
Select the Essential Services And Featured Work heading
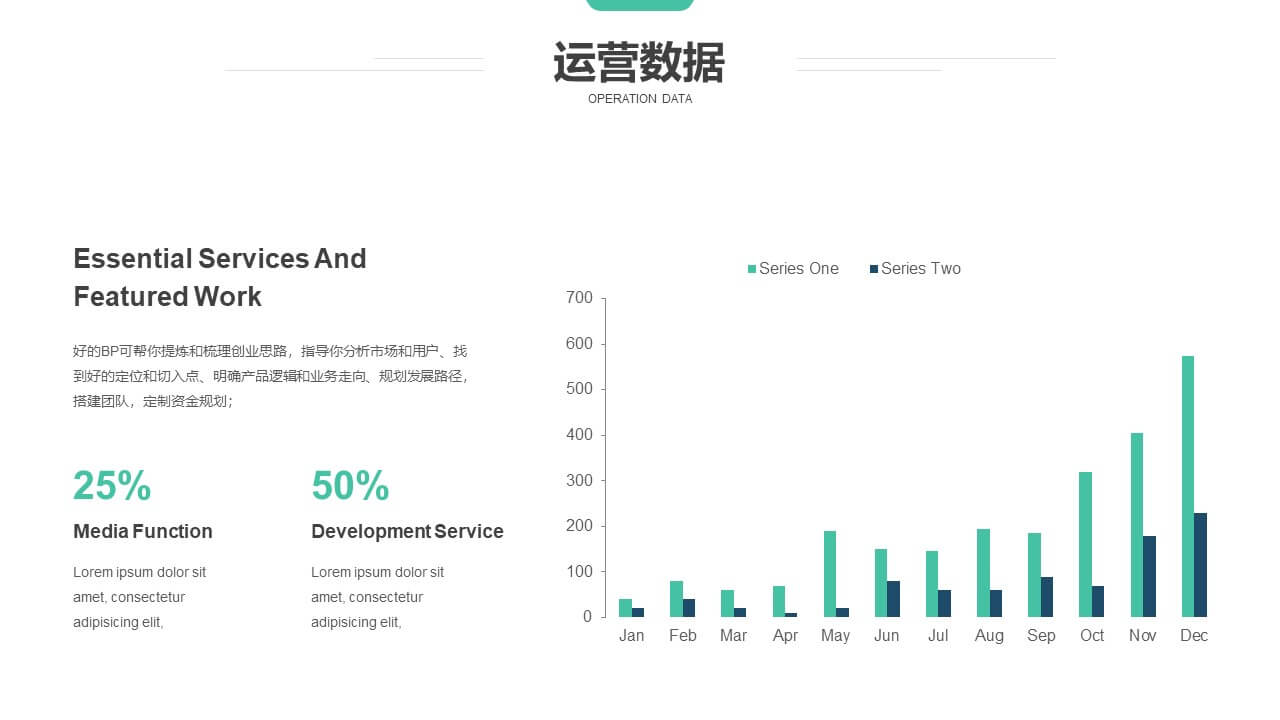point(220,277)
